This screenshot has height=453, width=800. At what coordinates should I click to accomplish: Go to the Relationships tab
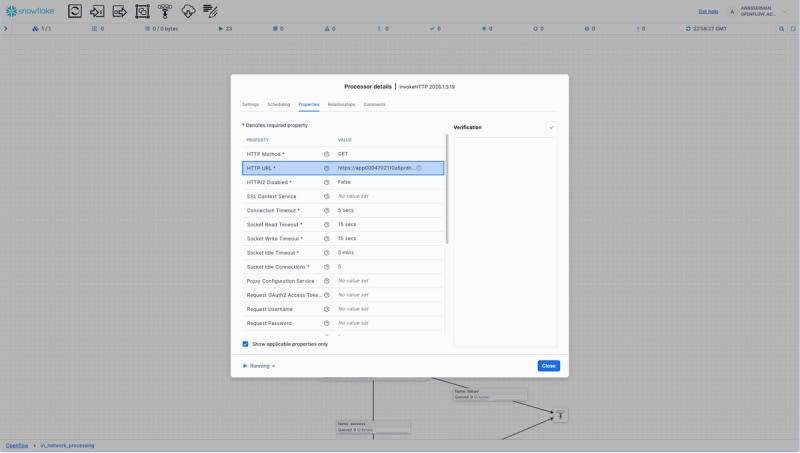tap(341, 104)
